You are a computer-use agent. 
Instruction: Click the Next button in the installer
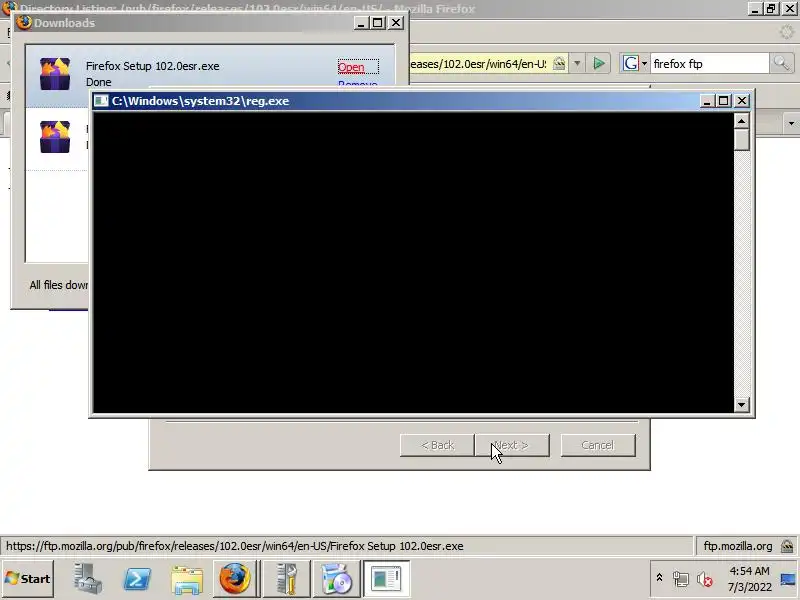[512, 445]
